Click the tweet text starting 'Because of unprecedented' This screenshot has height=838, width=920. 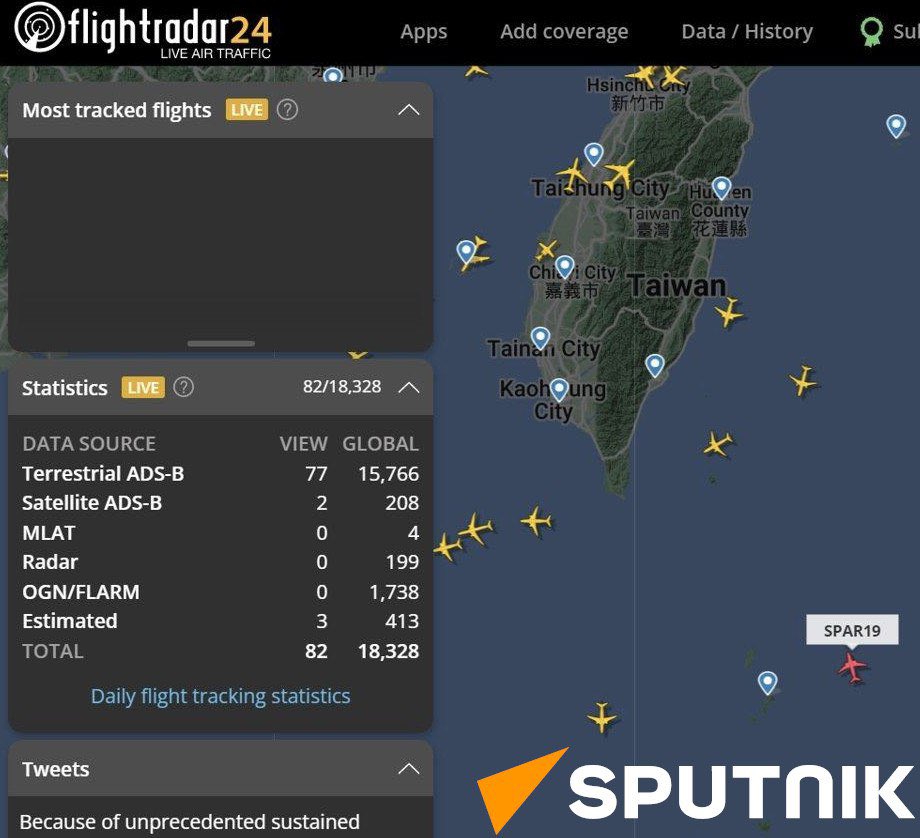[x=190, y=822]
